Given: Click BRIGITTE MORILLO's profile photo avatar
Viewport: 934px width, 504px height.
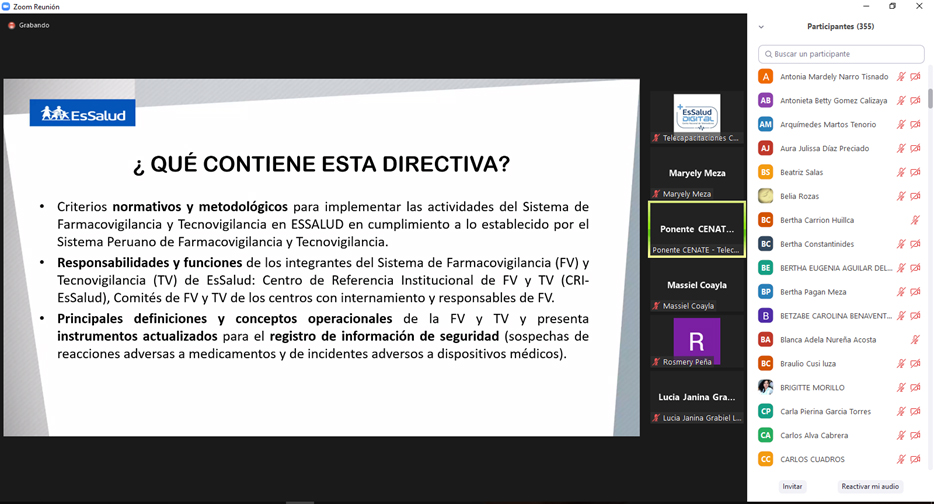Looking at the screenshot, I should pos(765,387).
